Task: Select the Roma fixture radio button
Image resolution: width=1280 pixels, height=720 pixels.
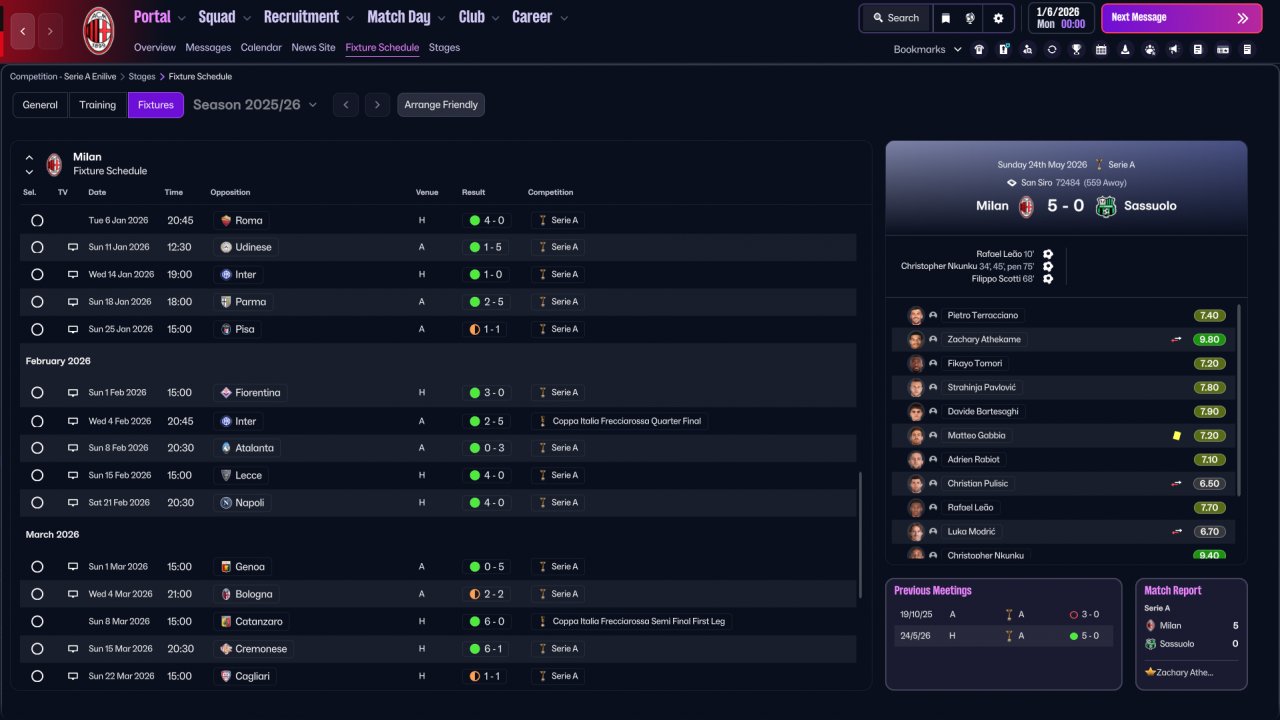Action: click(x=37, y=220)
